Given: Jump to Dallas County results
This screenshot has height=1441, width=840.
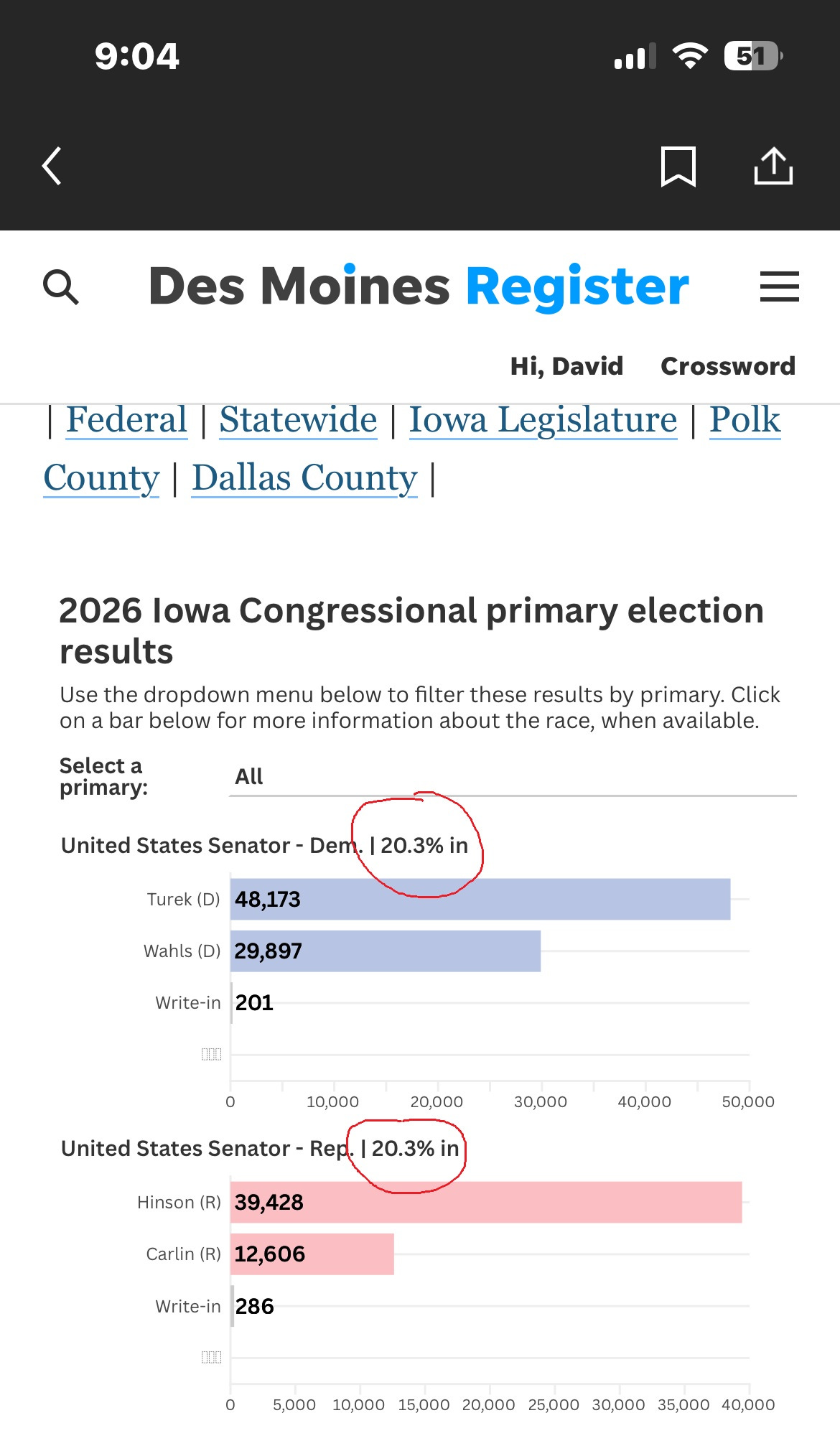Looking at the screenshot, I should click(304, 478).
